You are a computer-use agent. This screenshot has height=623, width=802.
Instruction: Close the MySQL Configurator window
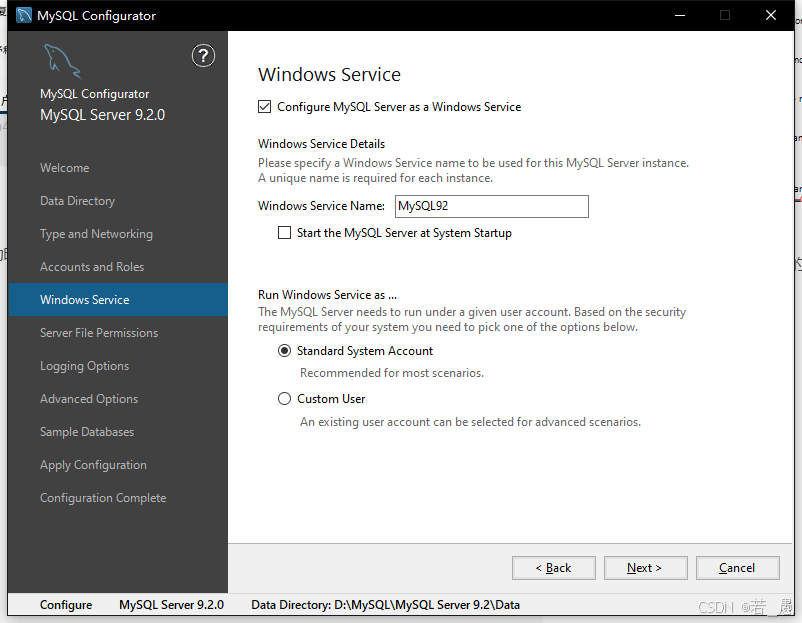coord(771,15)
